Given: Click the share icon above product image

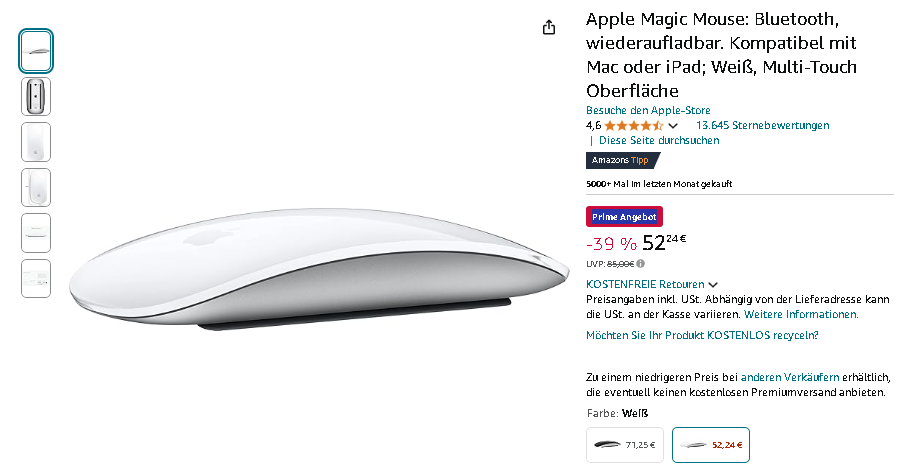Looking at the screenshot, I should click(x=549, y=27).
